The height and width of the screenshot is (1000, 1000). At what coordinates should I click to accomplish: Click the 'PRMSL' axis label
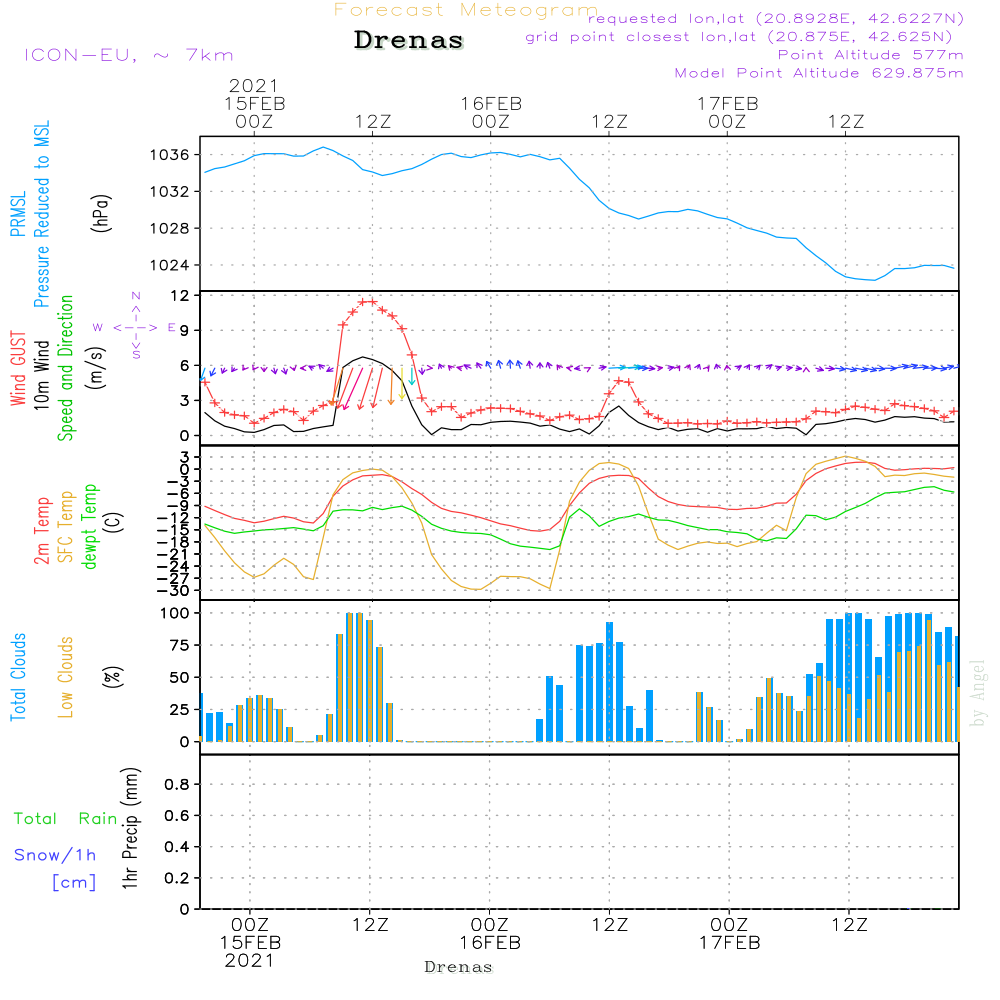pos(18,214)
